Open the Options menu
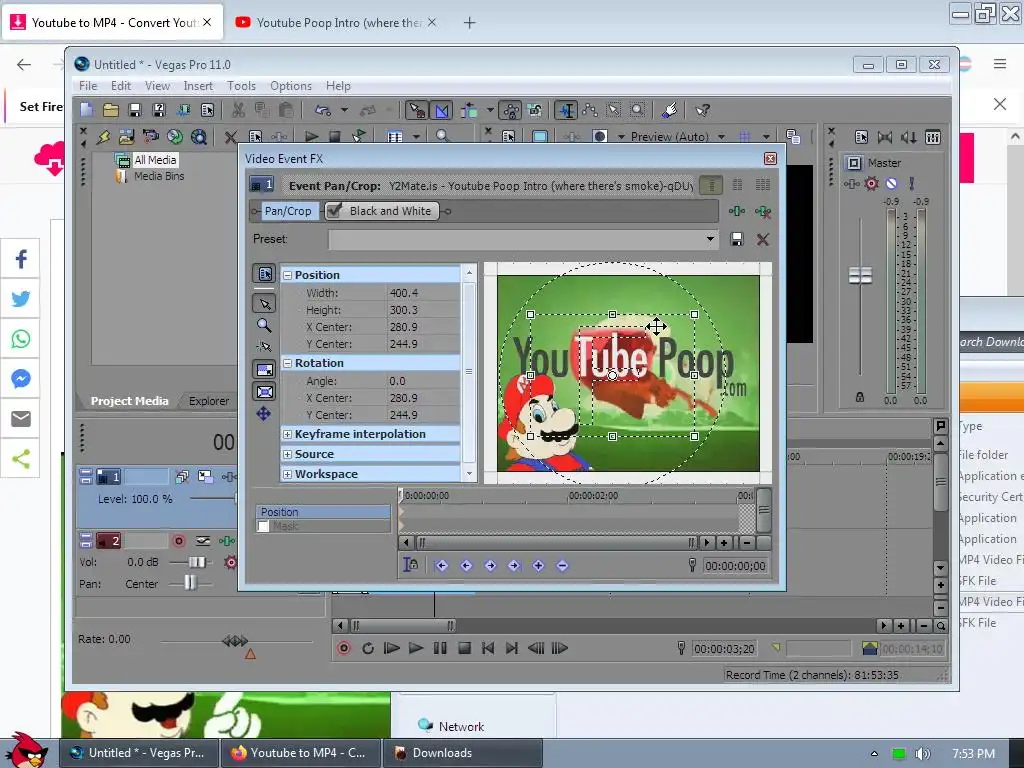This screenshot has width=1024, height=768. [x=291, y=86]
